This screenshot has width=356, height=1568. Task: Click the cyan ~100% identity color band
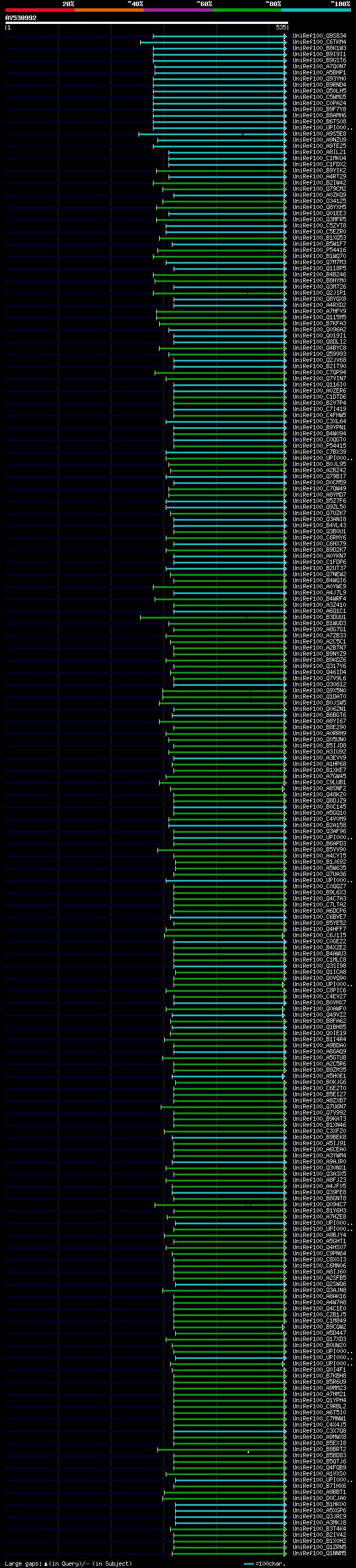[x=316, y=10]
